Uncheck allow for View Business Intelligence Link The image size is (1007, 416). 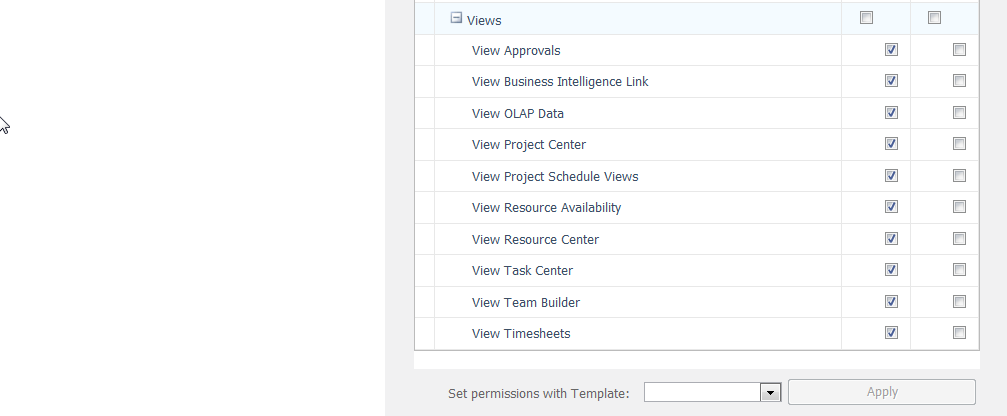click(891, 80)
